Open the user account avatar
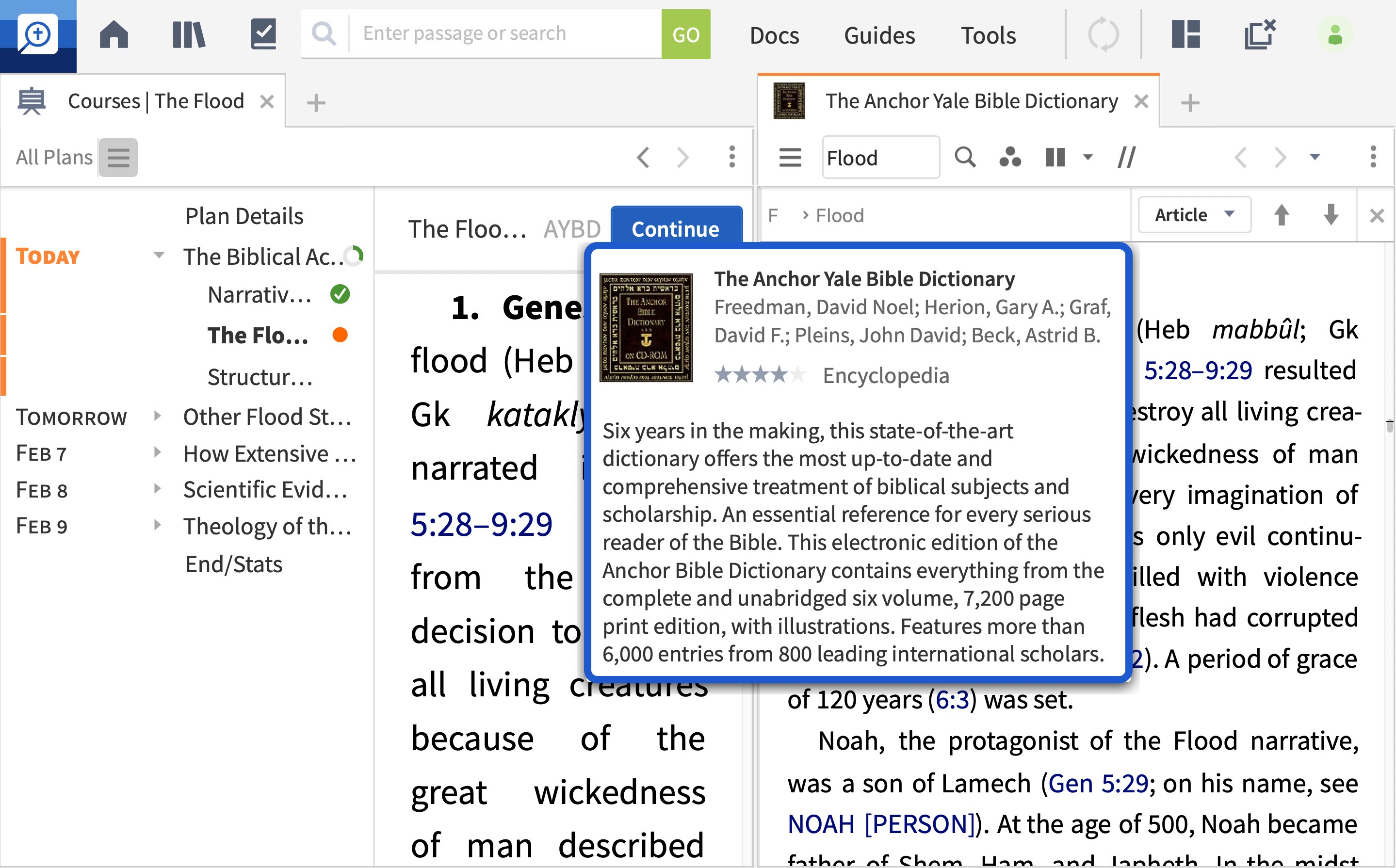This screenshot has width=1396, height=868. point(1334,34)
